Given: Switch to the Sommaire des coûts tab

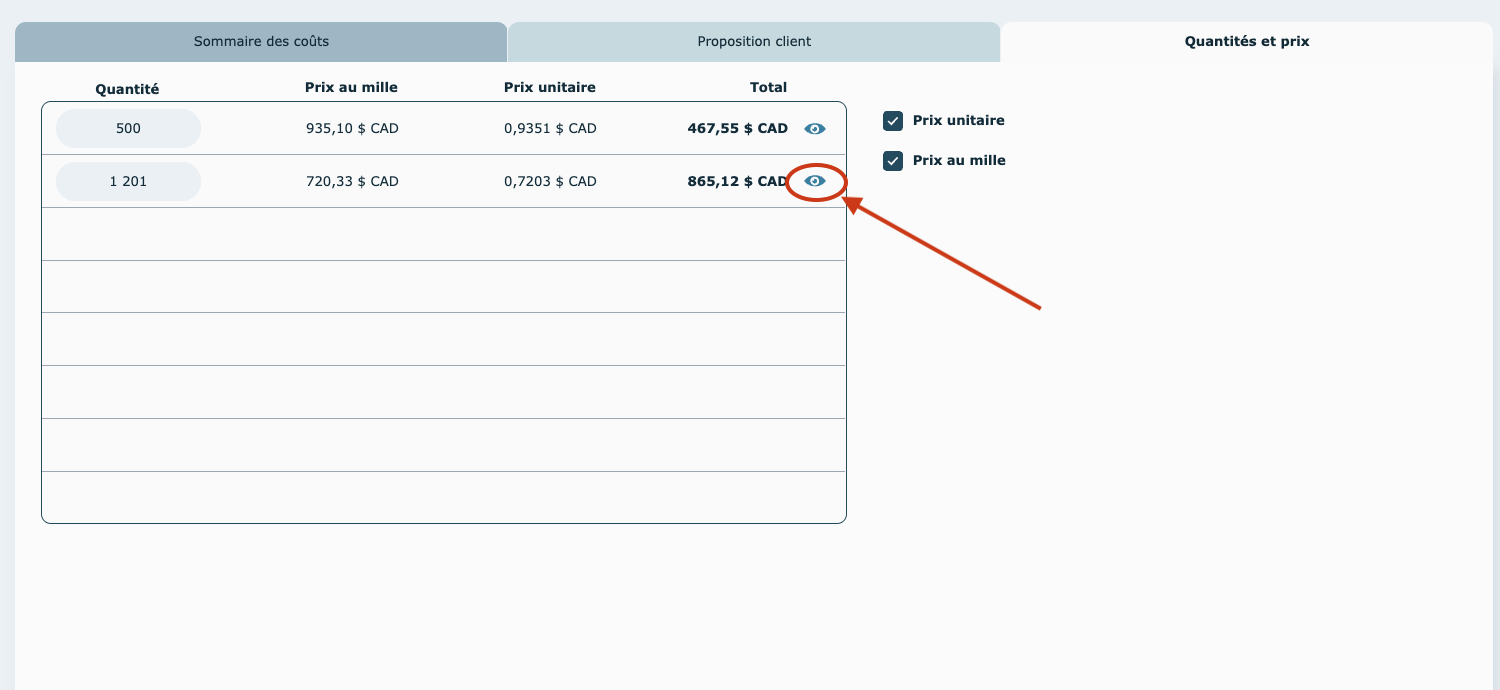Looking at the screenshot, I should pyautogui.click(x=261, y=42).
